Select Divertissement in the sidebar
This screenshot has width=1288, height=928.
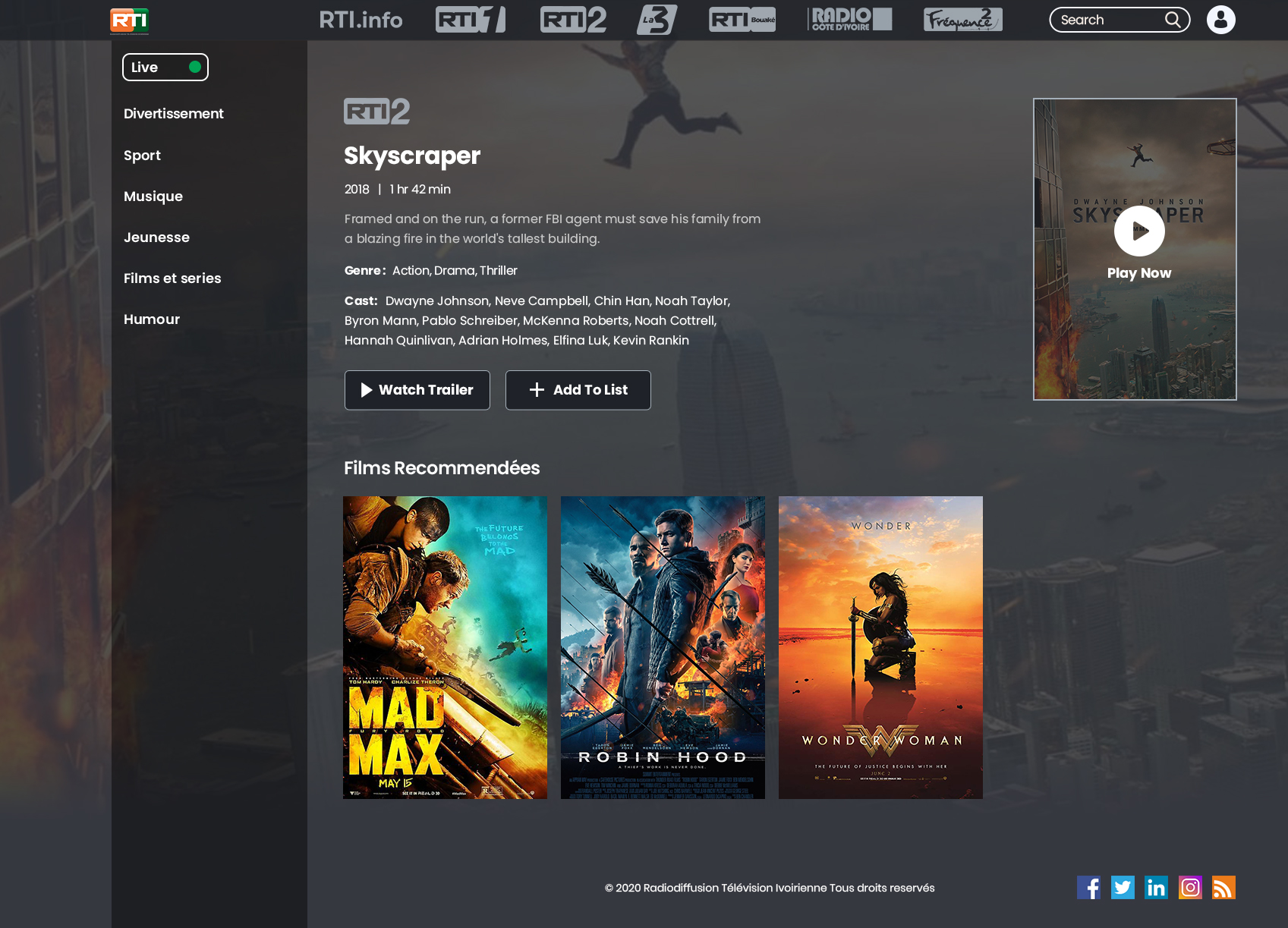click(x=174, y=114)
